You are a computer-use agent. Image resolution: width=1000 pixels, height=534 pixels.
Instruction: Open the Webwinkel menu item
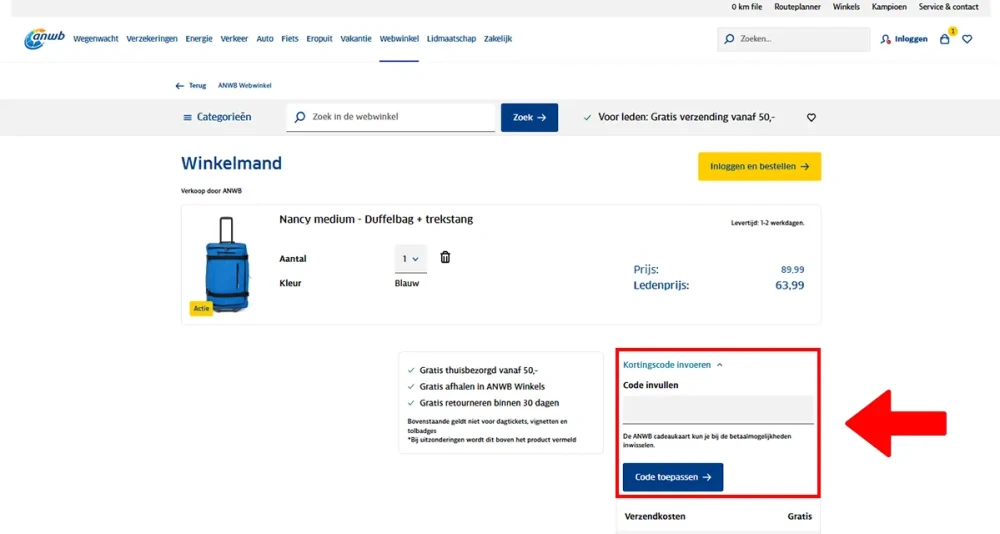pyautogui.click(x=399, y=39)
